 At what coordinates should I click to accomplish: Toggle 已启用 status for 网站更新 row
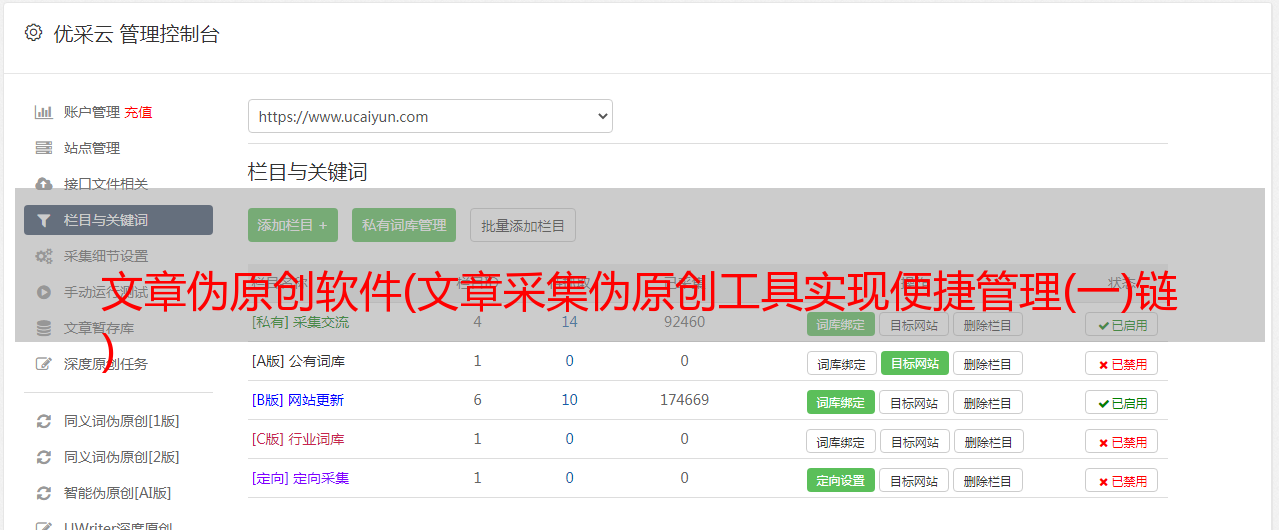(x=1121, y=402)
